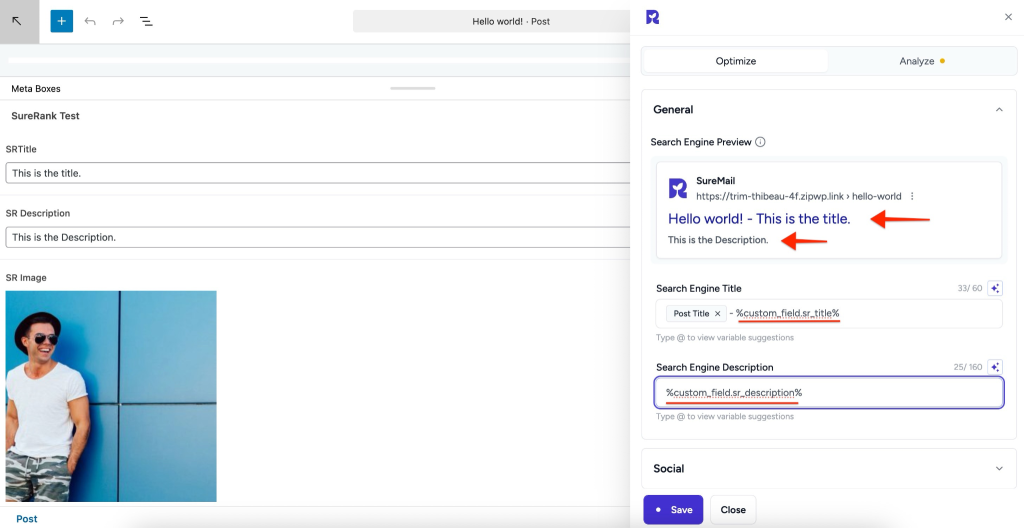
Task: Click the Post breadcrumb at the bottom
Action: pyautogui.click(x=27, y=519)
